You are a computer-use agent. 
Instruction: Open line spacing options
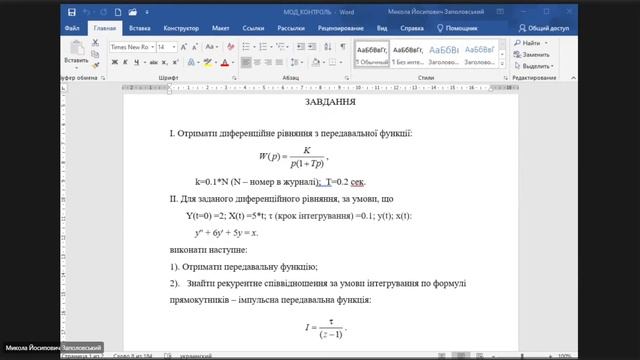coord(296,62)
